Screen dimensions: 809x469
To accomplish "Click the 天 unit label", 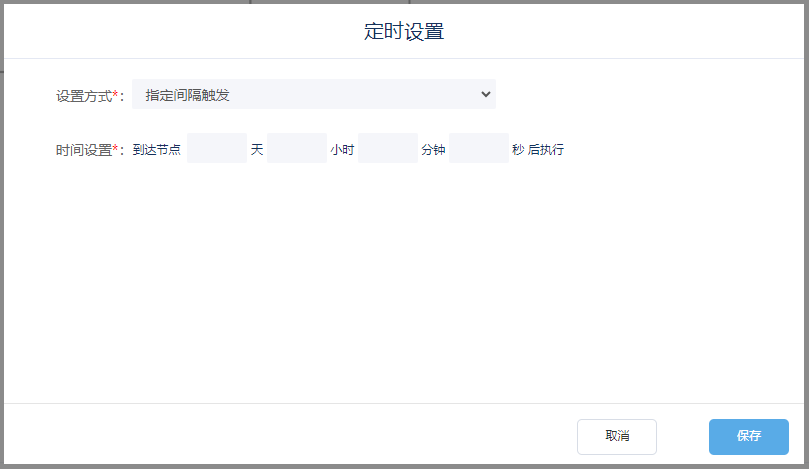I will coord(257,150).
